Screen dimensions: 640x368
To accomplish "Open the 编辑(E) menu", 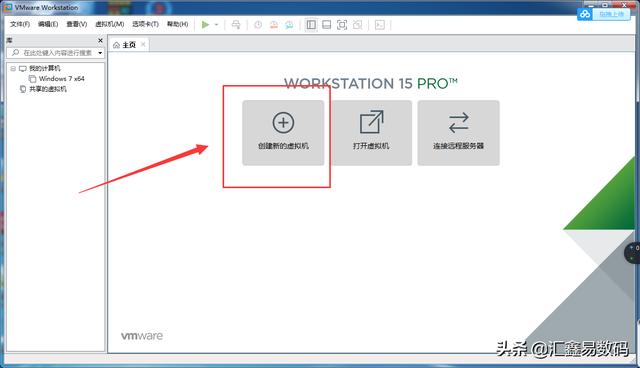I will point(48,24).
